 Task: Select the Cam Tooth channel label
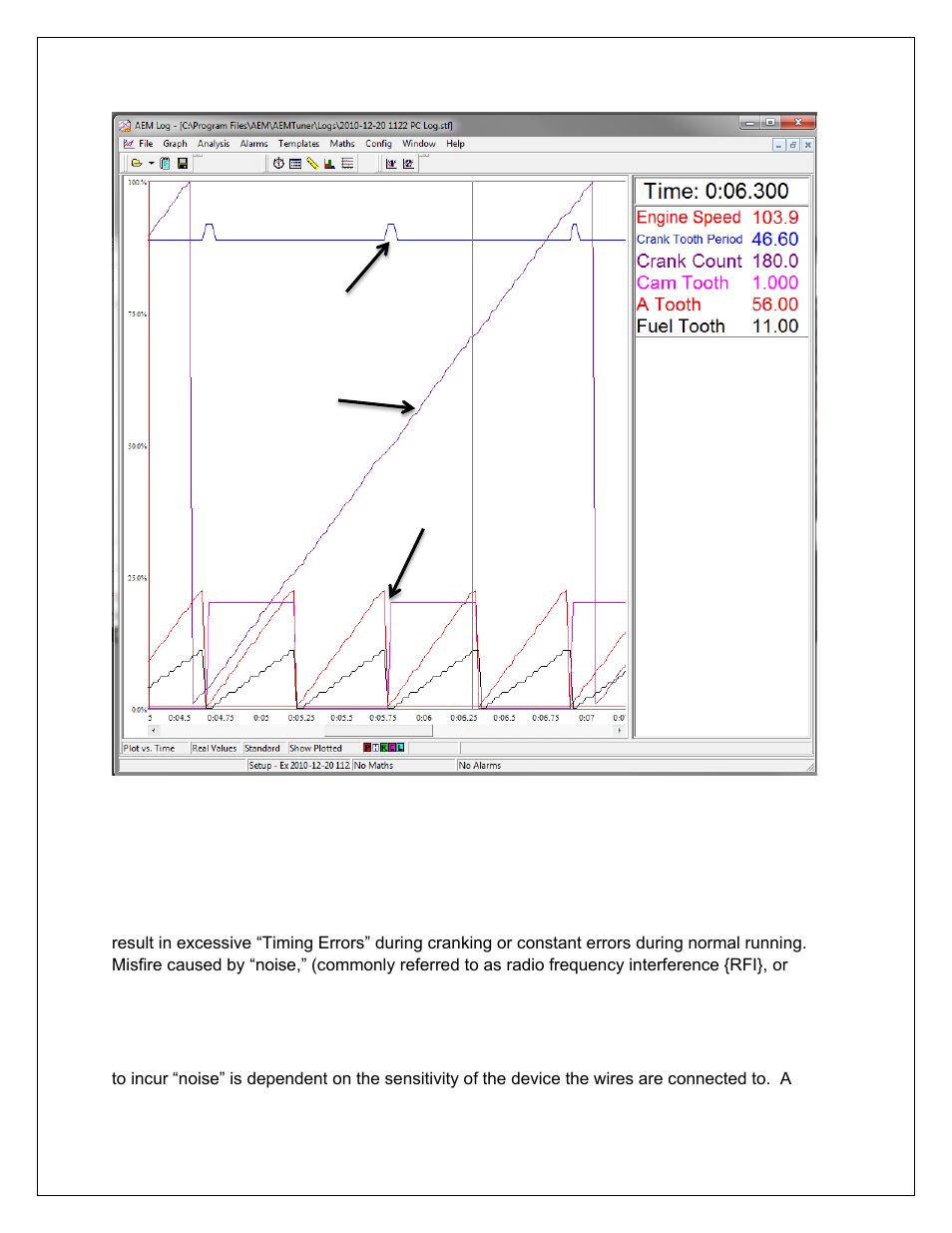tap(683, 284)
